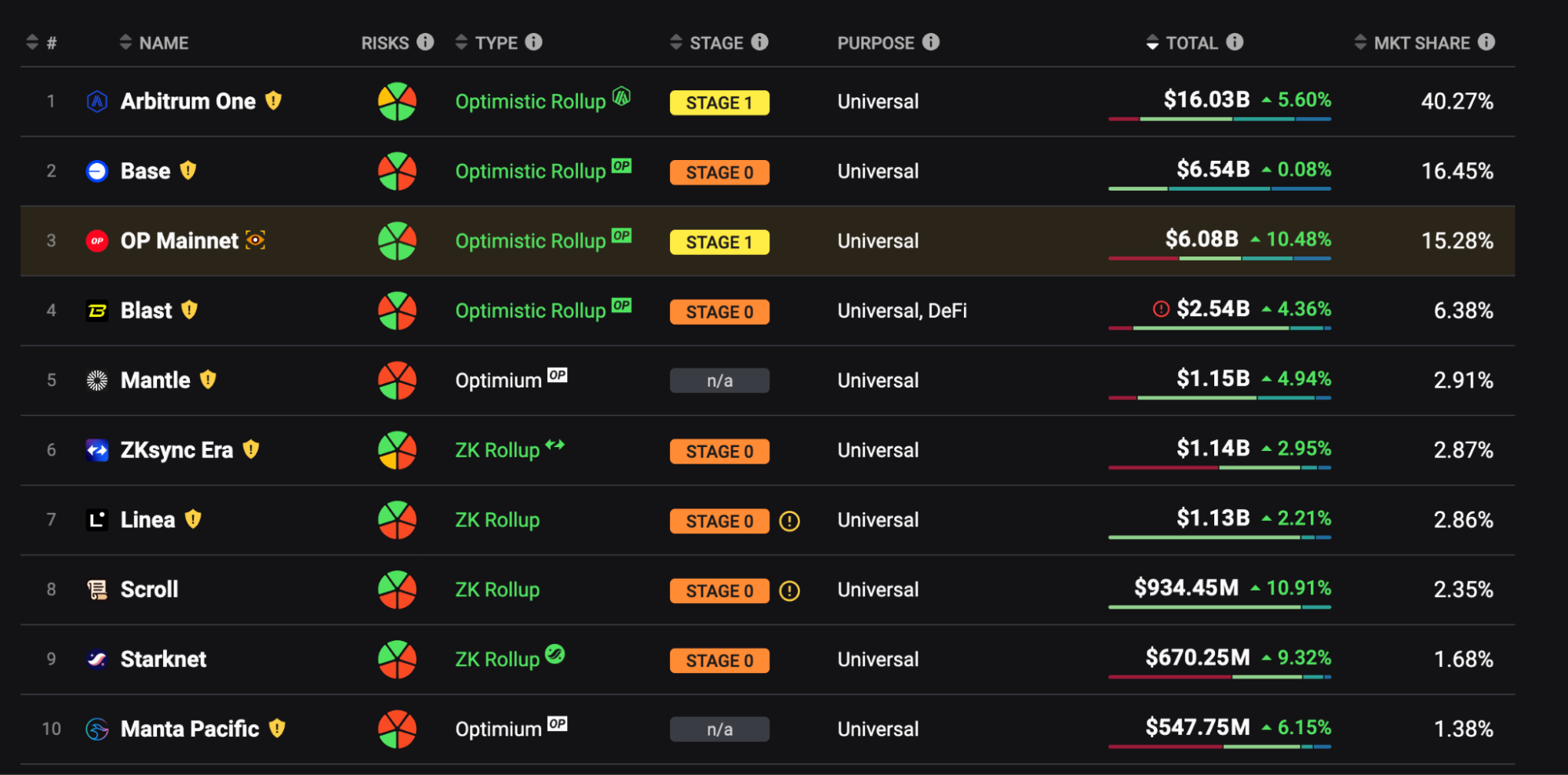1568x775 pixels.
Task: Click the Arbitrum One risk pie chart
Action: tap(397, 101)
